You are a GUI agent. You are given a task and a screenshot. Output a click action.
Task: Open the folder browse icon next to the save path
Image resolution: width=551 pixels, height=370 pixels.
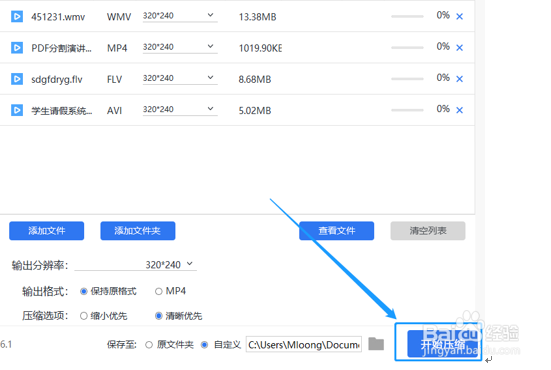tap(376, 344)
